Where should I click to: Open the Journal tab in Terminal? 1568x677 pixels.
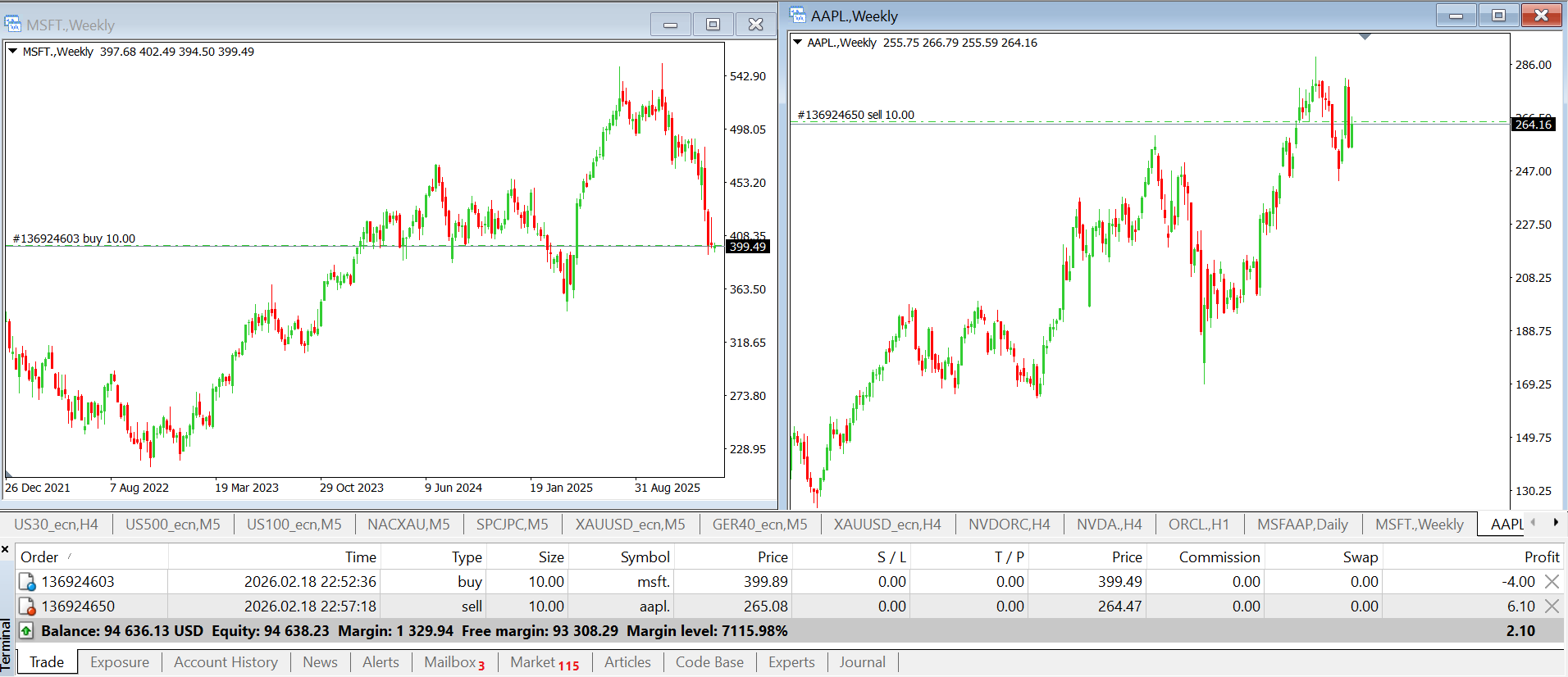tap(862, 662)
